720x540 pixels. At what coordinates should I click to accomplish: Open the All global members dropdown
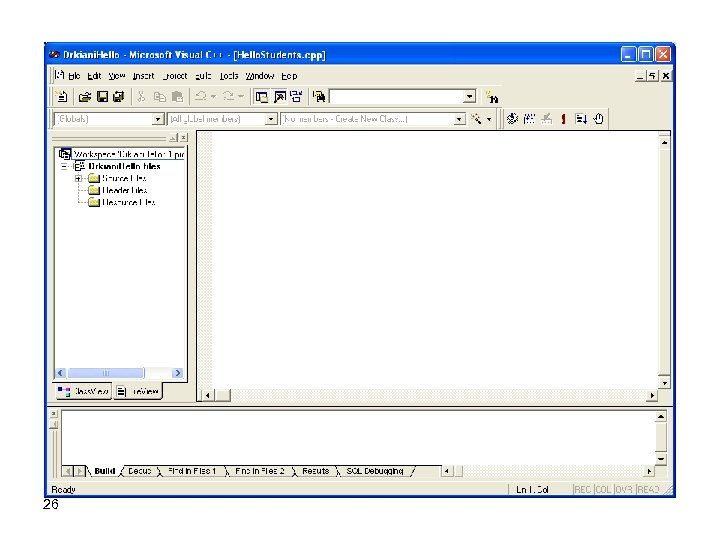click(x=271, y=119)
